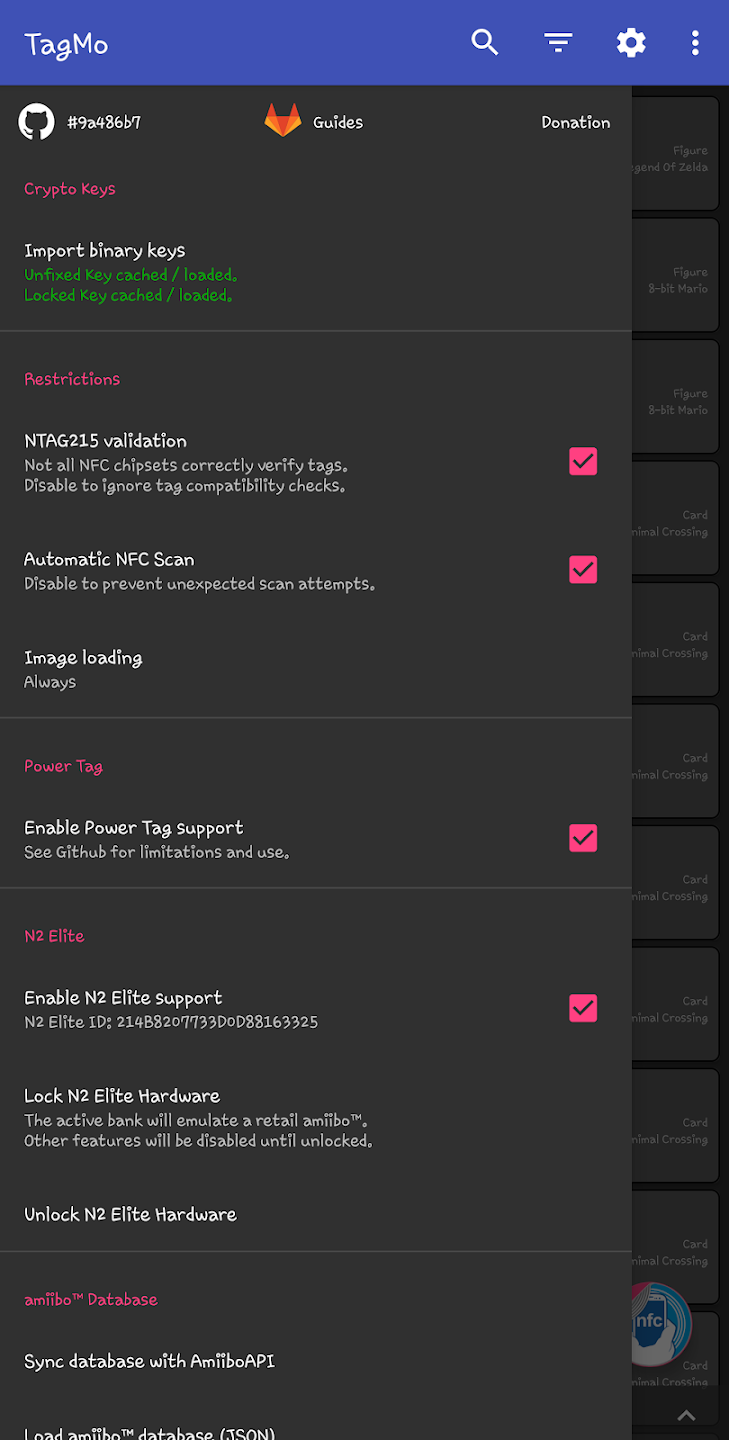Open the Donation link
729x1440 pixels.
(575, 122)
